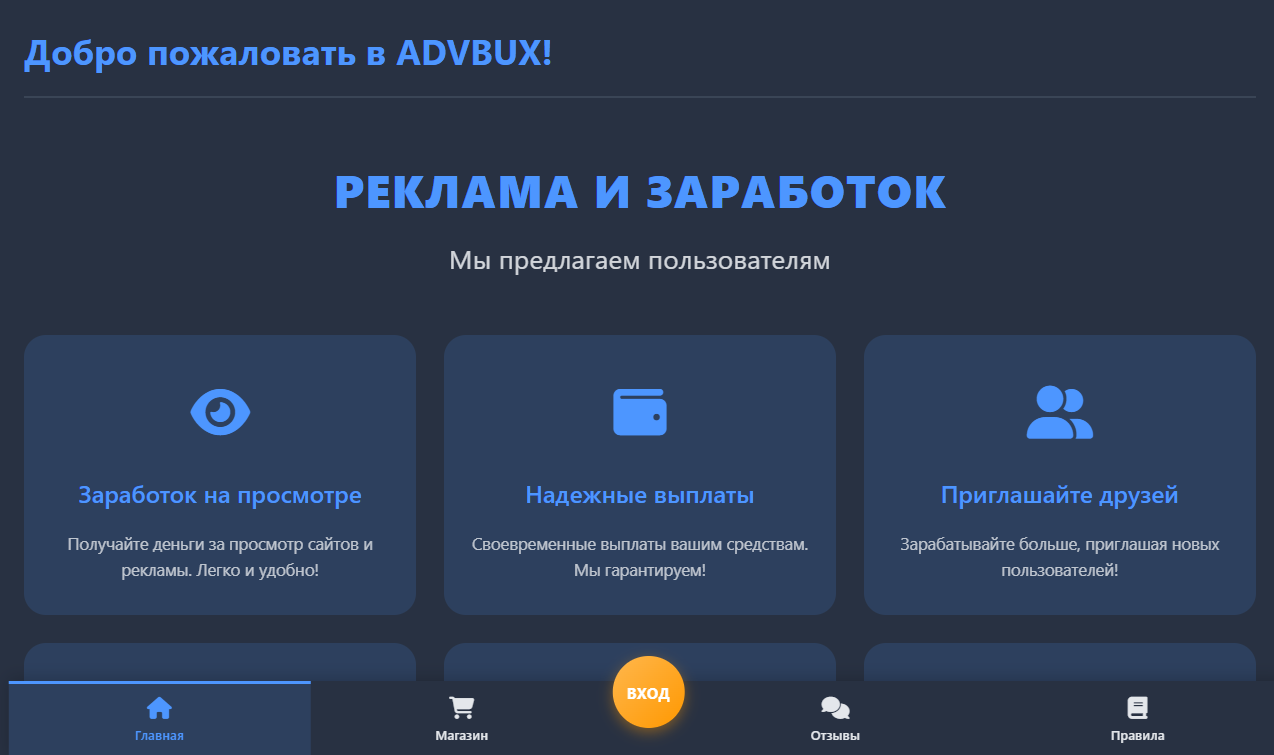
Task: Click the eye icon on the earnings card
Action: coord(220,410)
